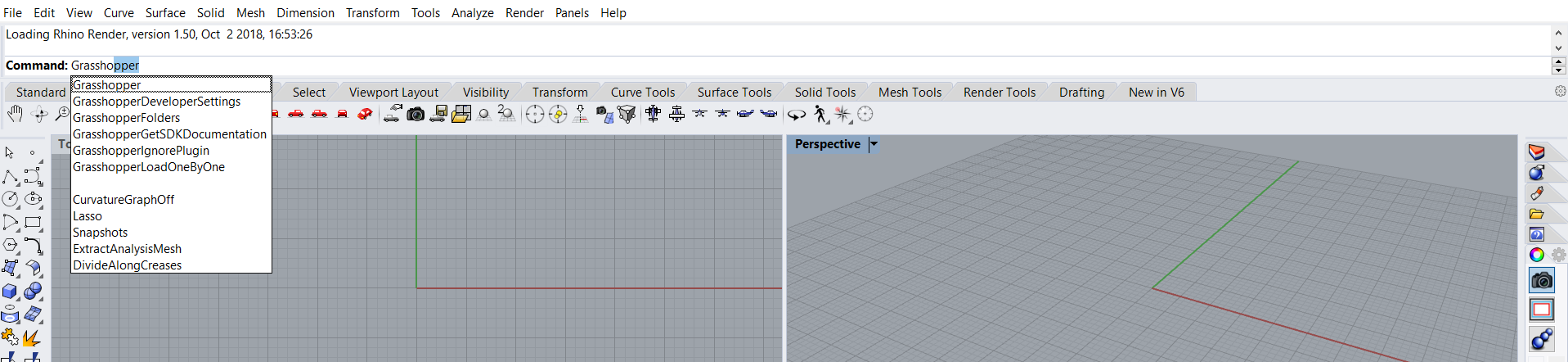1568x362 pixels.
Task: Choose GrasshopperFolders from autocomplete list
Action: (171, 118)
